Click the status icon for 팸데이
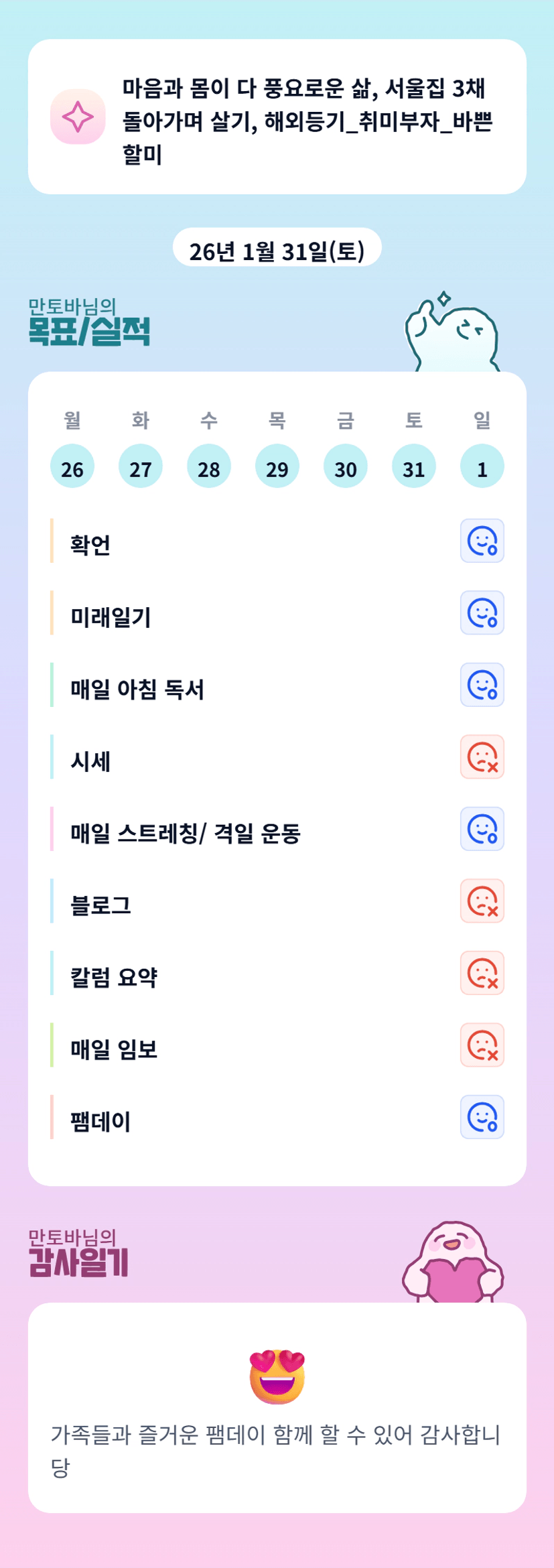554x1568 pixels. (x=482, y=1117)
